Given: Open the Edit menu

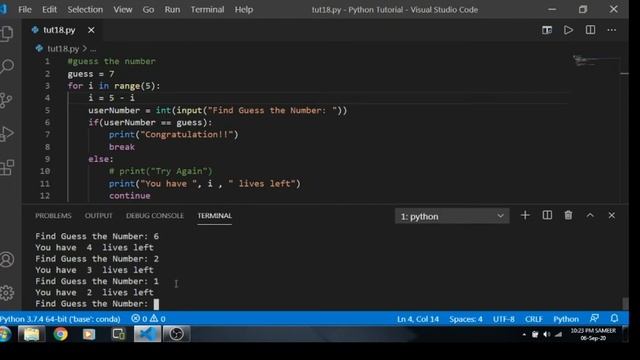Looking at the screenshot, I should pyautogui.click(x=49, y=9).
